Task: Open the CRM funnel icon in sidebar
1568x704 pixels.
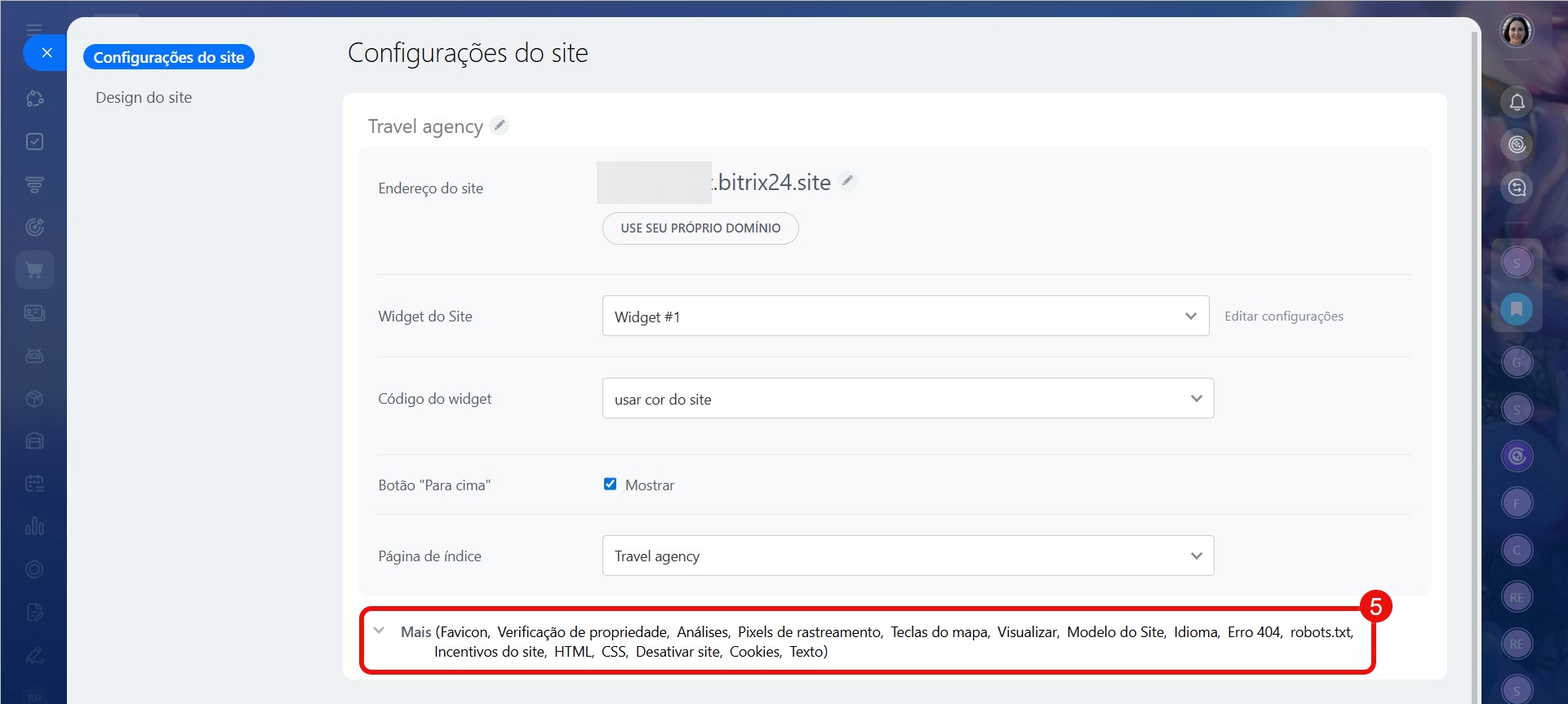Action: [x=34, y=185]
